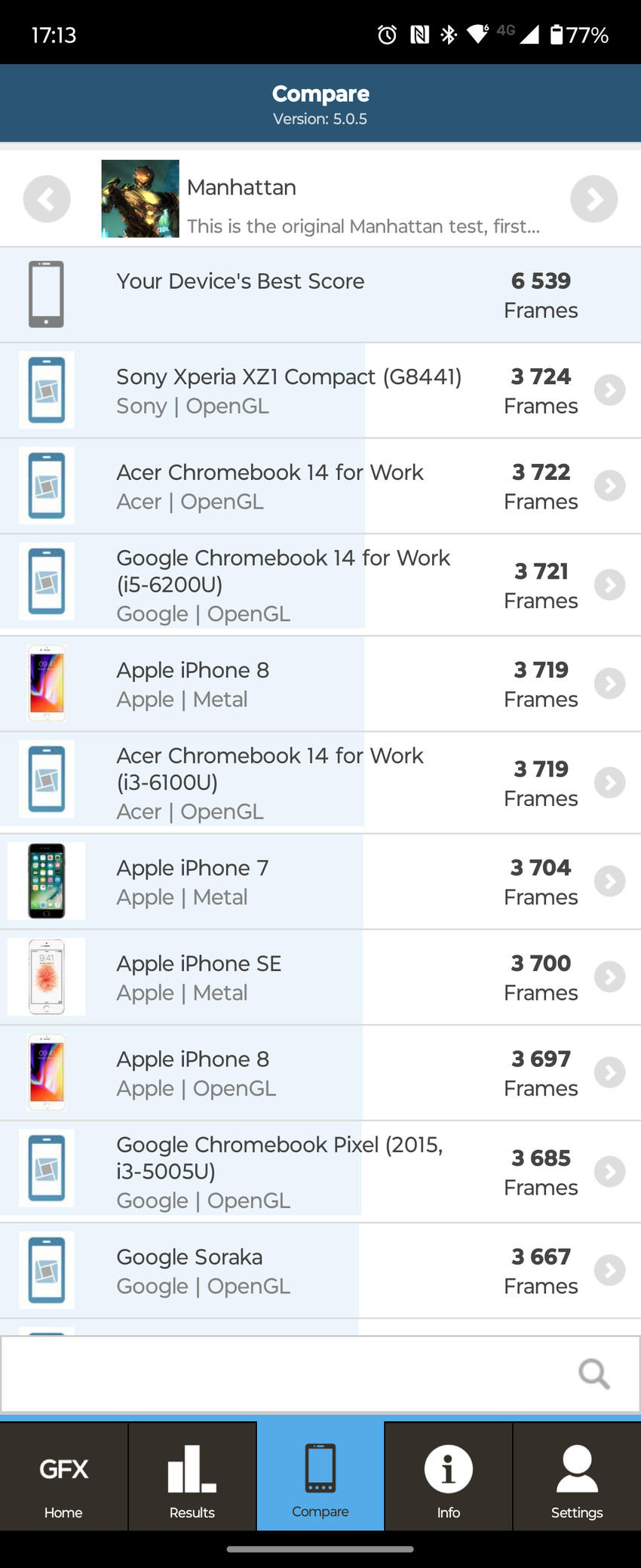641x1568 pixels.
Task: Switch to the Results tab
Action: coord(192,1477)
